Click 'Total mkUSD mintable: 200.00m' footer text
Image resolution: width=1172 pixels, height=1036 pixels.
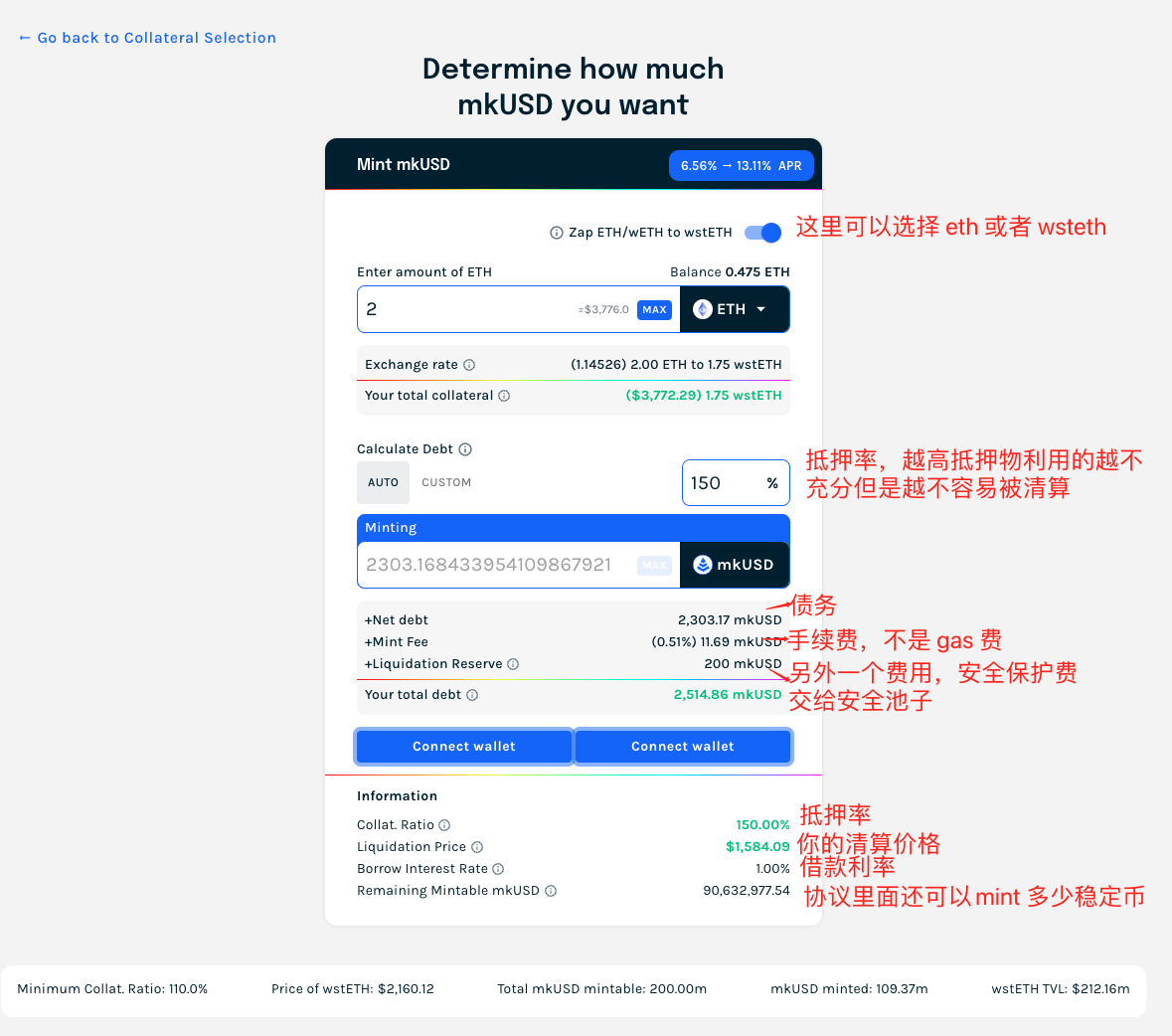click(601, 989)
